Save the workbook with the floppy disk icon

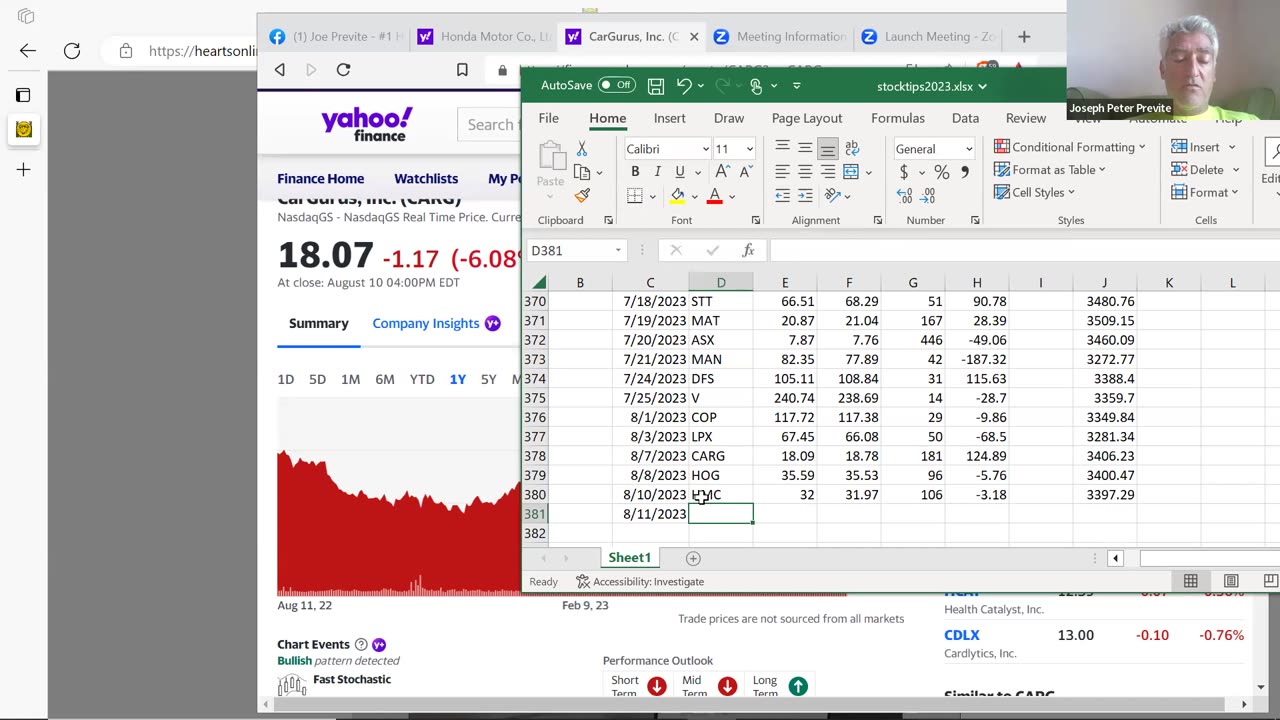click(656, 86)
